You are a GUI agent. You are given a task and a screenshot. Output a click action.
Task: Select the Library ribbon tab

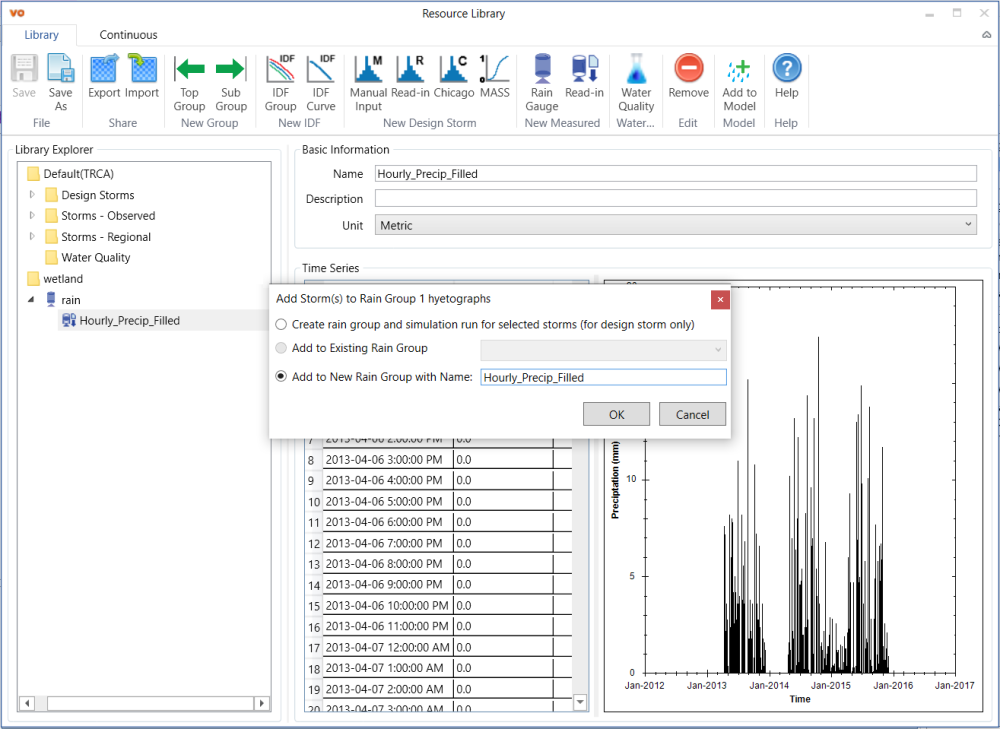[x=42, y=35]
